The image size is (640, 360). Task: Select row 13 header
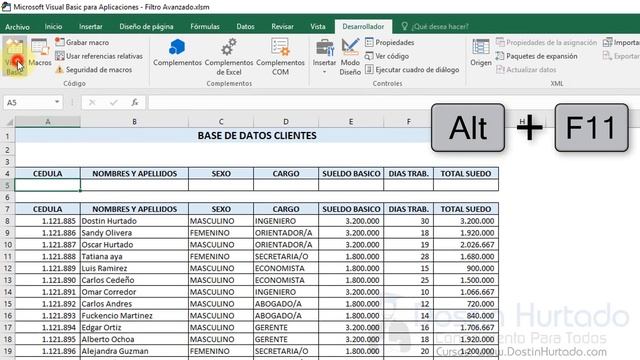coord(7,280)
